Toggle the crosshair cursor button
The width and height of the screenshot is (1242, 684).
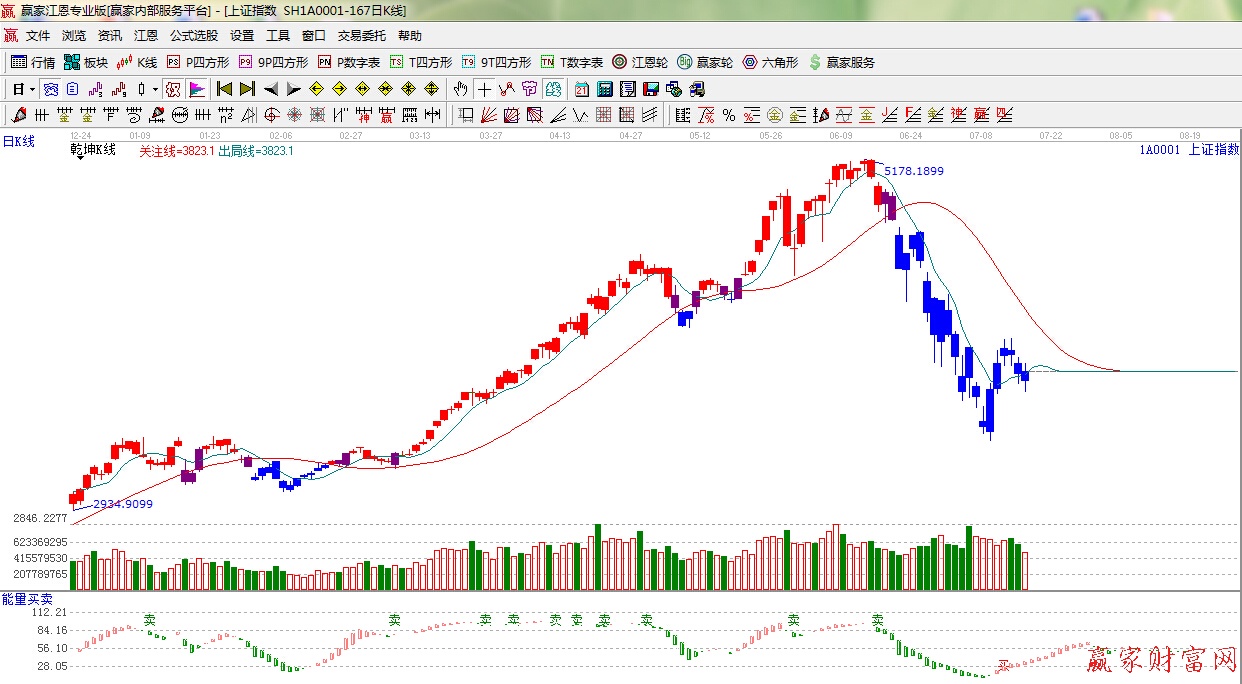484,89
